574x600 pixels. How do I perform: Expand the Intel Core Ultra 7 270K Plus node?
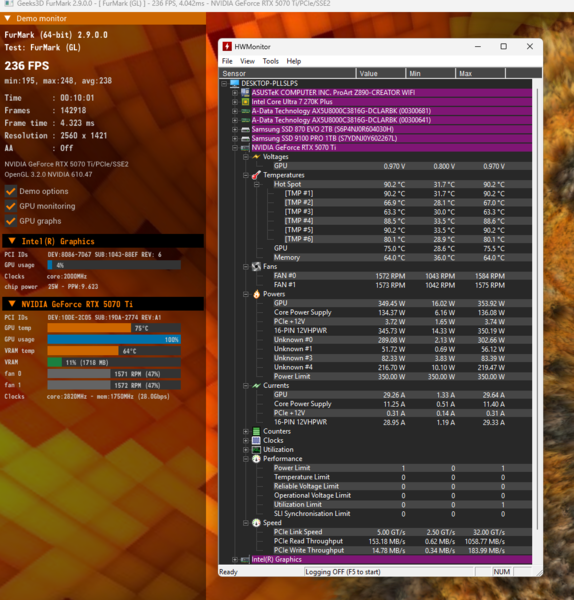coord(235,102)
